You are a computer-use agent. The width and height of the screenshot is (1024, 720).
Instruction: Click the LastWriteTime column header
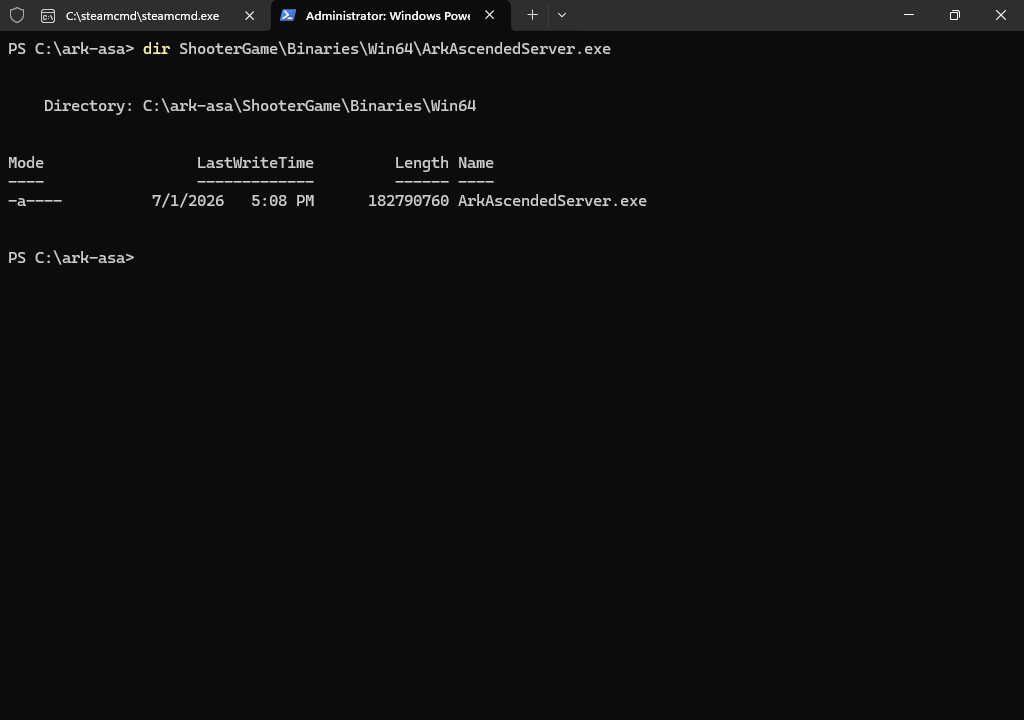pos(255,163)
